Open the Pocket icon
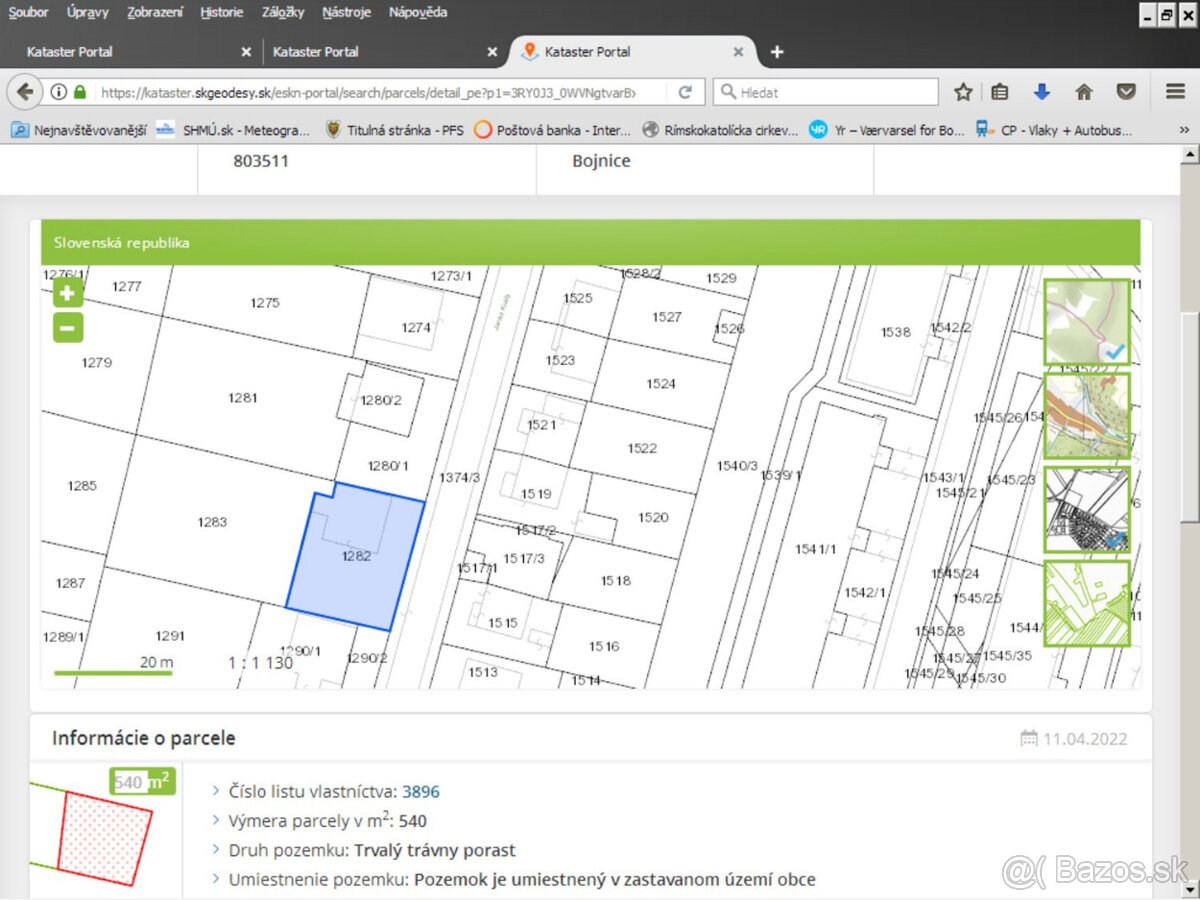 pos(1126,92)
